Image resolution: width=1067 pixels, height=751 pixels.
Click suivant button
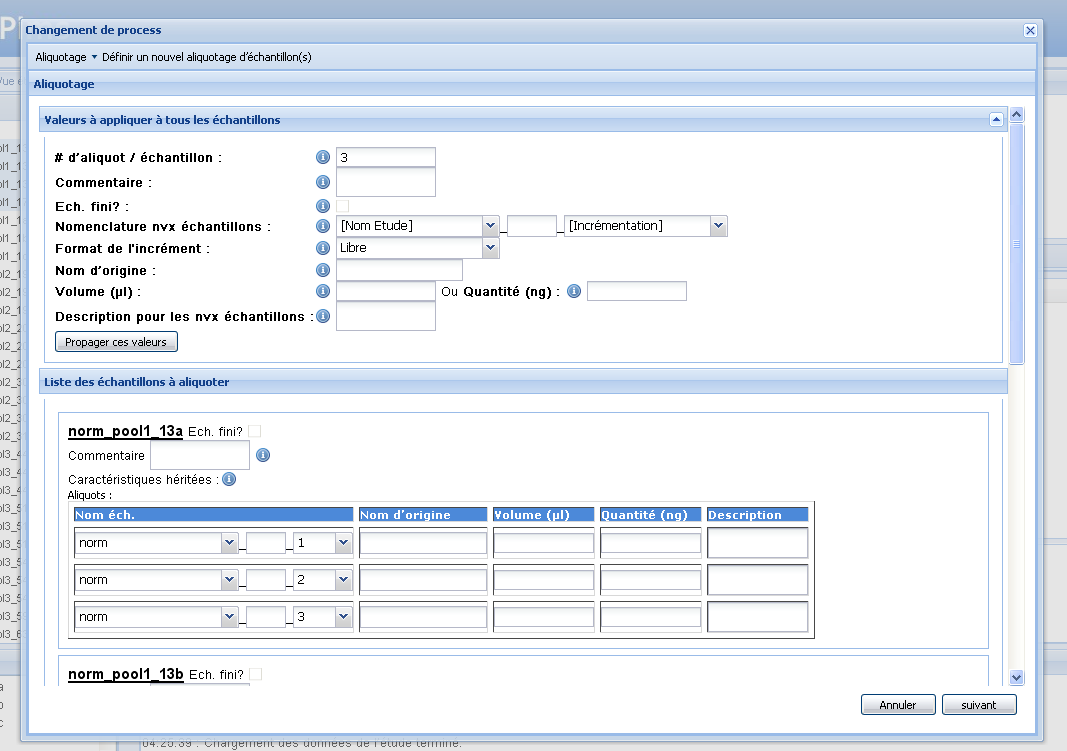[x=979, y=705]
